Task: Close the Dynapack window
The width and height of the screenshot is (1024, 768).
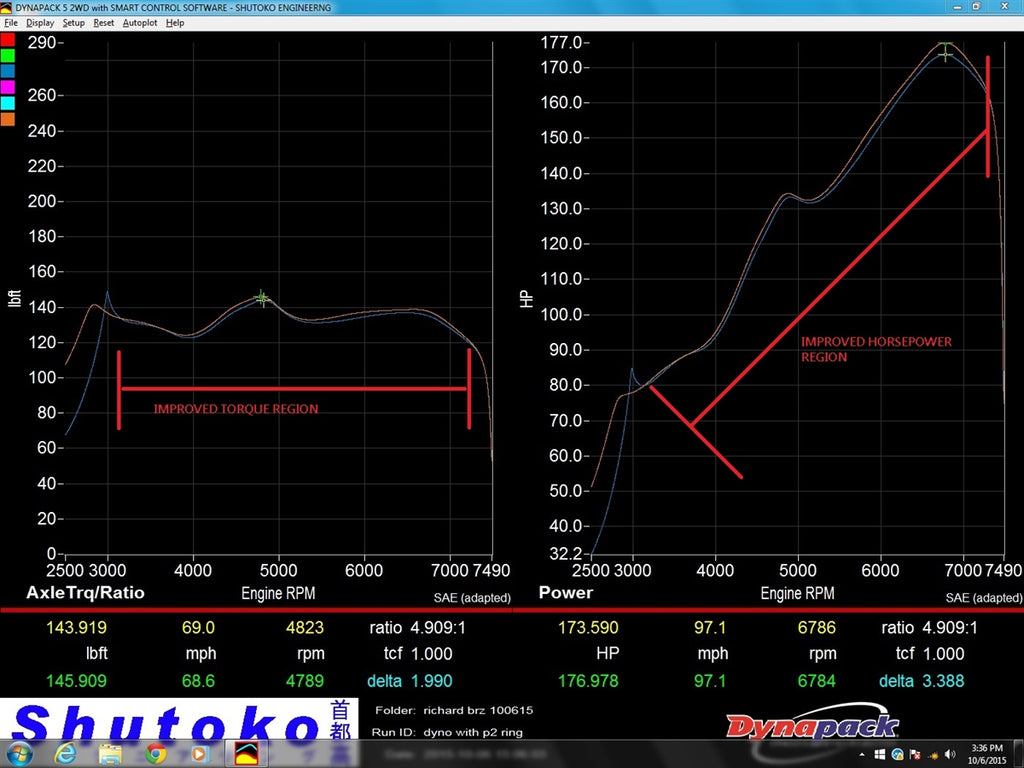Action: (x=1004, y=7)
